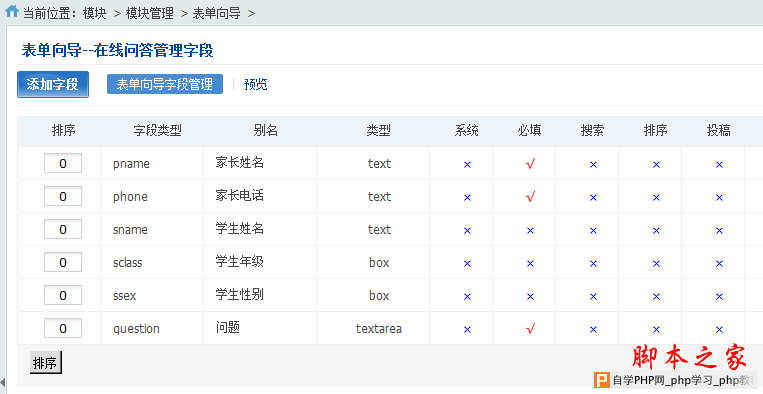
Task: Toggle the 必填 checkmark for question
Action: pos(530,330)
